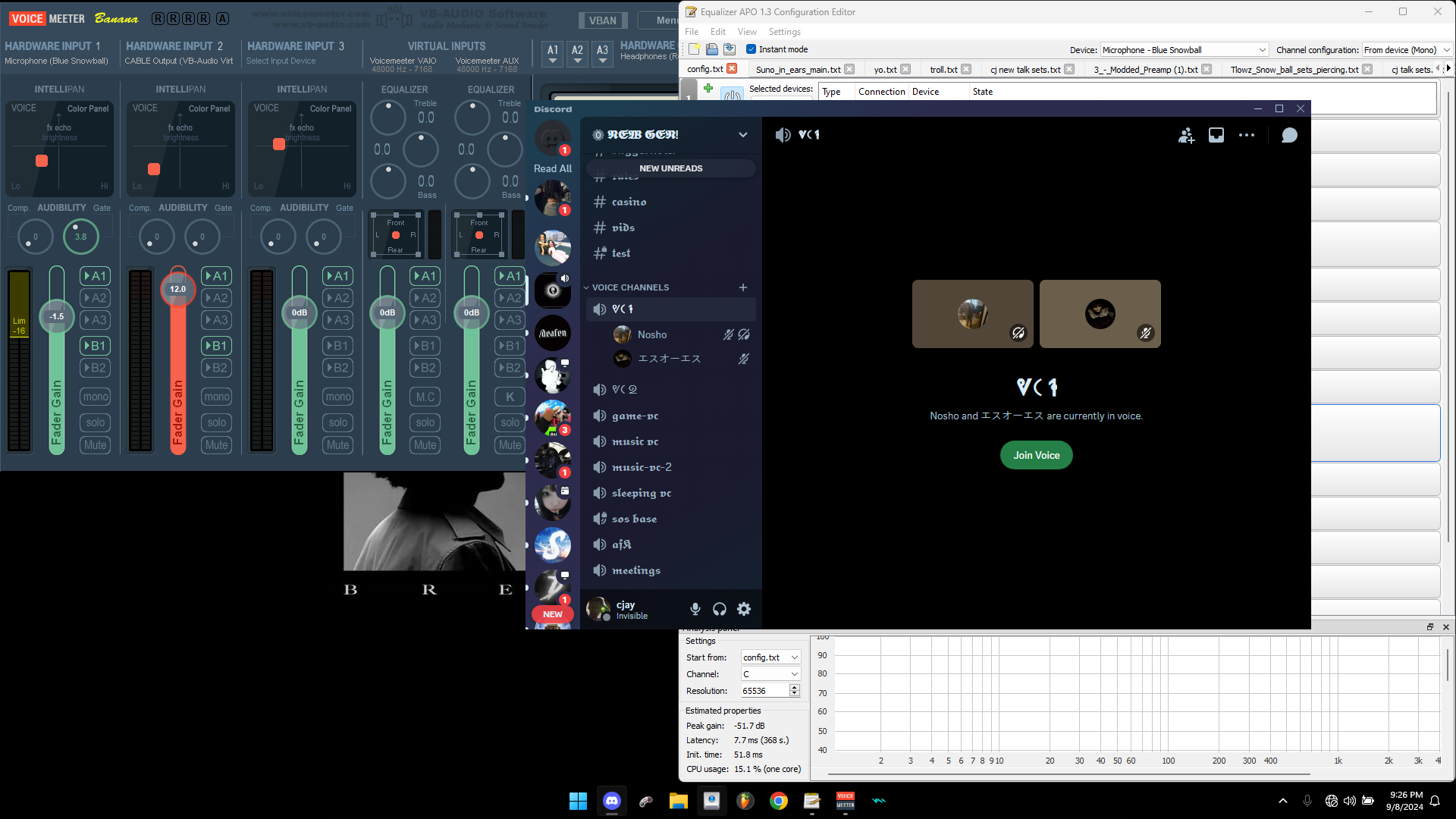Viewport: 1456px width, 819px height.
Task: Toggle A1 bus on Hardware Input 1
Action: 96,276
